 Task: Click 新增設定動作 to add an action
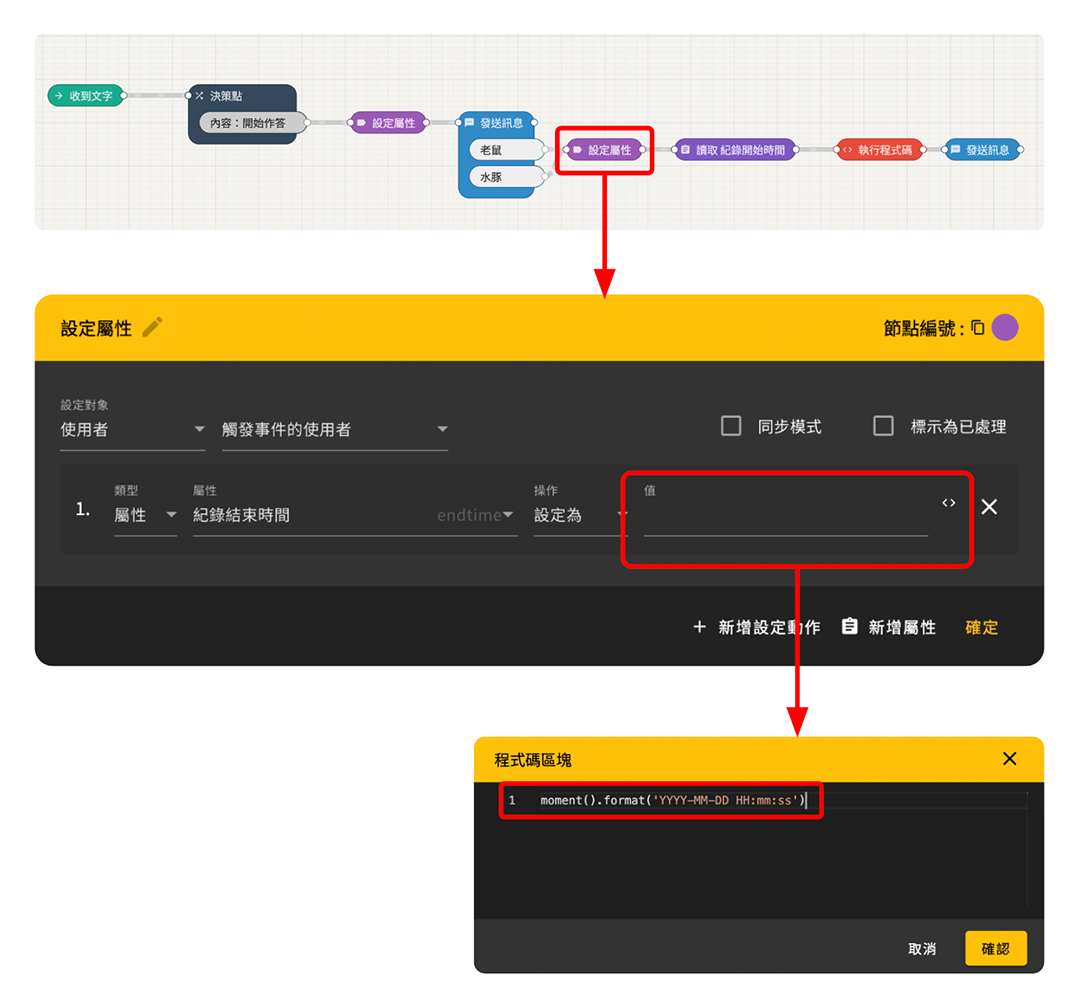point(756,627)
